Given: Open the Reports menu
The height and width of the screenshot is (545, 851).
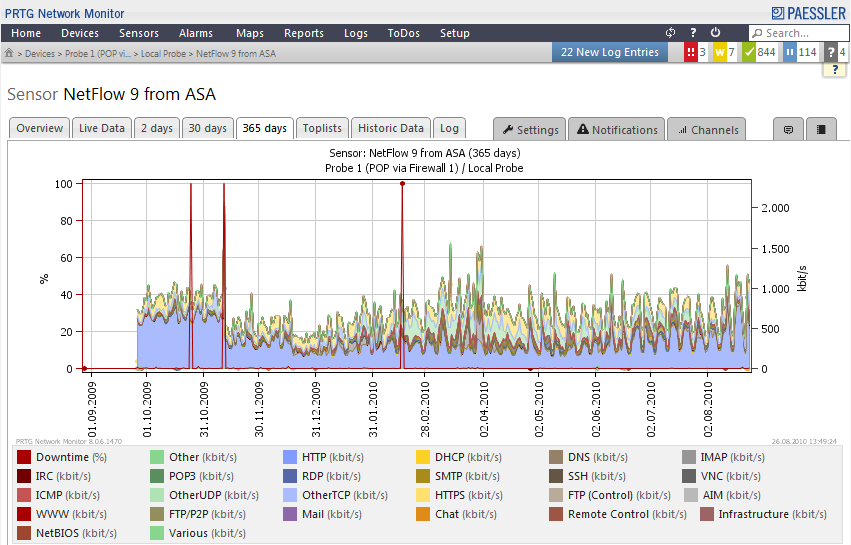Looking at the screenshot, I should 304,33.
